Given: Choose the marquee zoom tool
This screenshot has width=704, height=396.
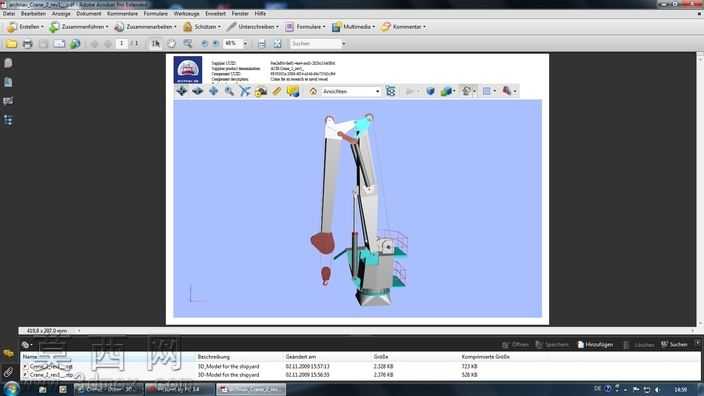Looking at the screenshot, I should (188, 44).
